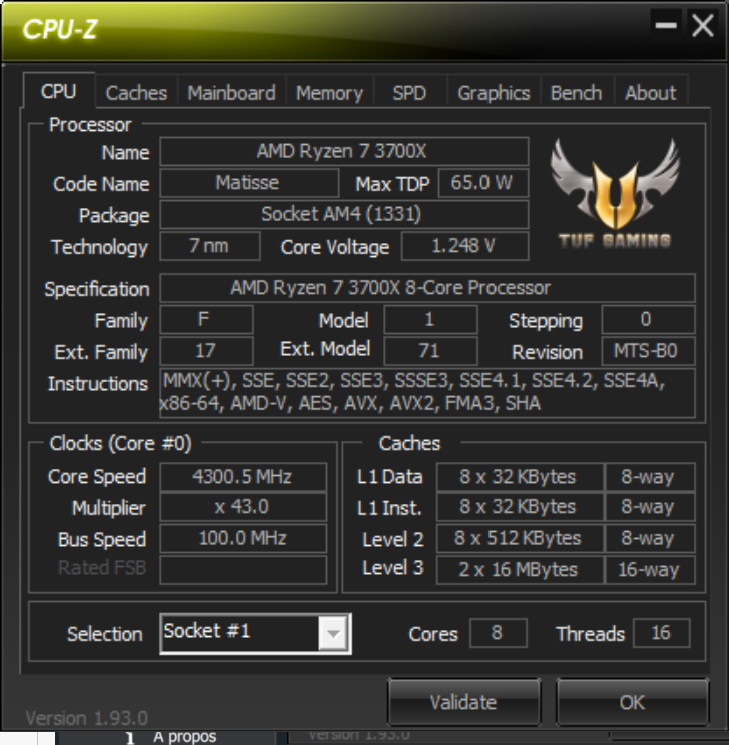Click the Validate button

464,702
